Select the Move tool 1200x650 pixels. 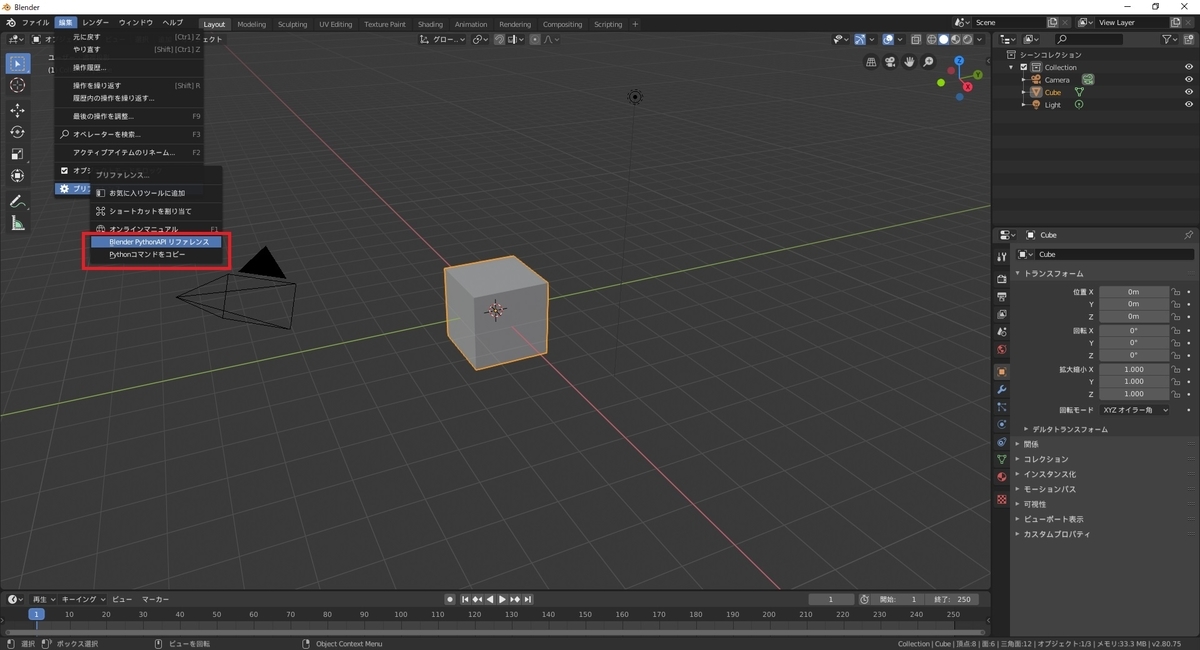17,110
